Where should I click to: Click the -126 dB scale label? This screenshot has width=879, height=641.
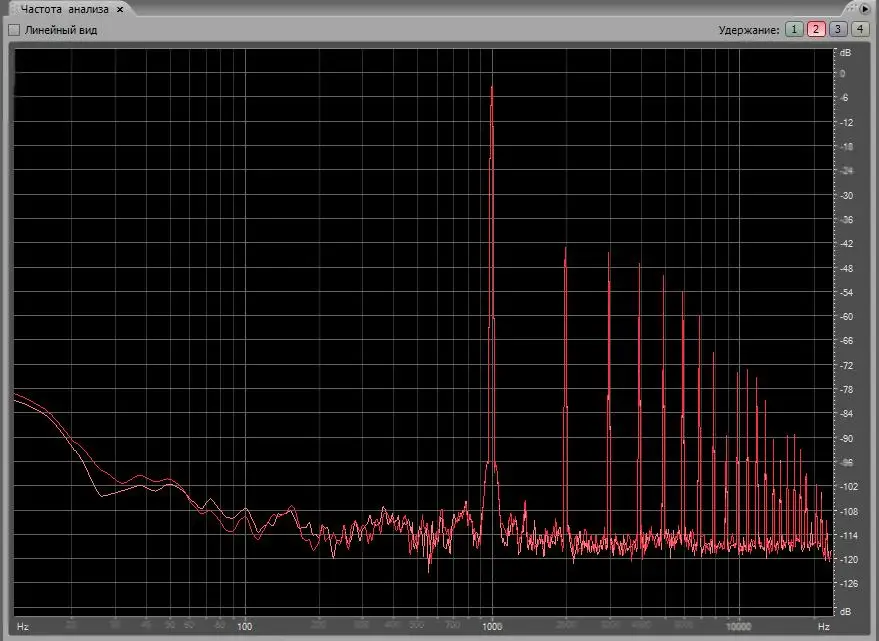coord(848,583)
